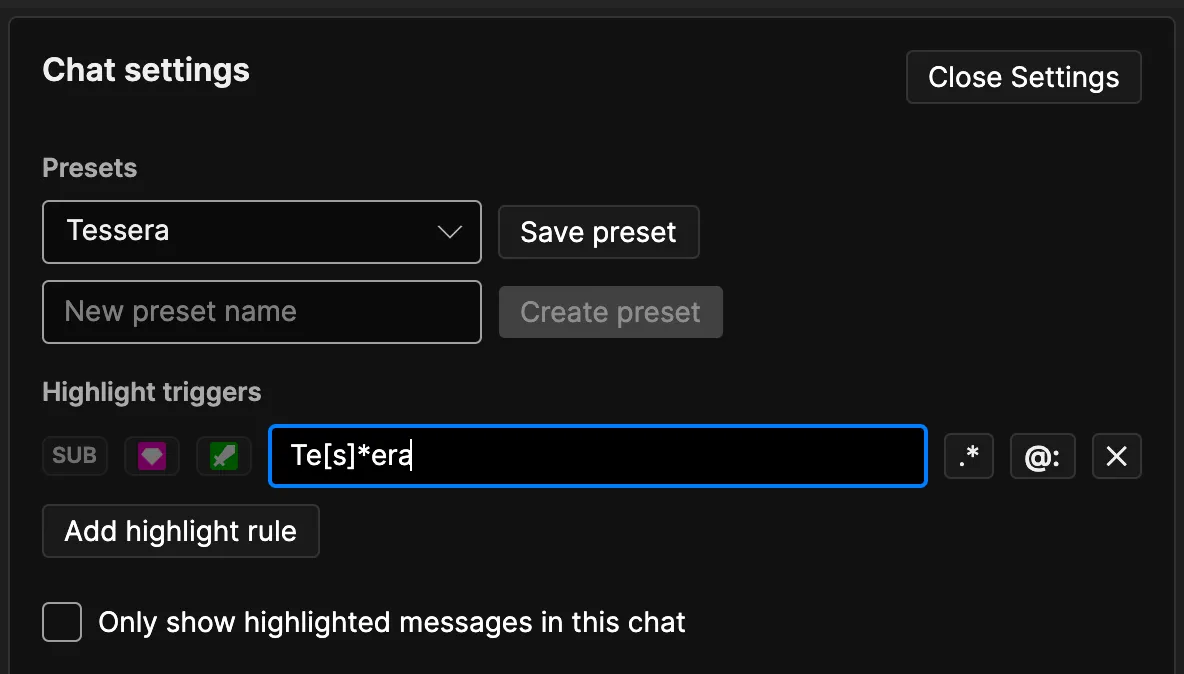This screenshot has height=674, width=1184.
Task: Toggle the SUB subscriber badge filter
Action: tap(75, 456)
